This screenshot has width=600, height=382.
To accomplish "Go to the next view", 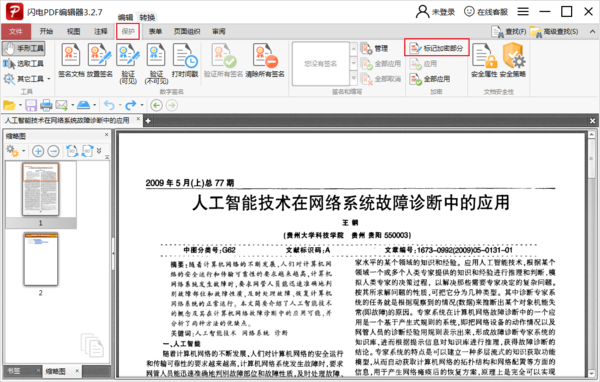I will point(172,105).
